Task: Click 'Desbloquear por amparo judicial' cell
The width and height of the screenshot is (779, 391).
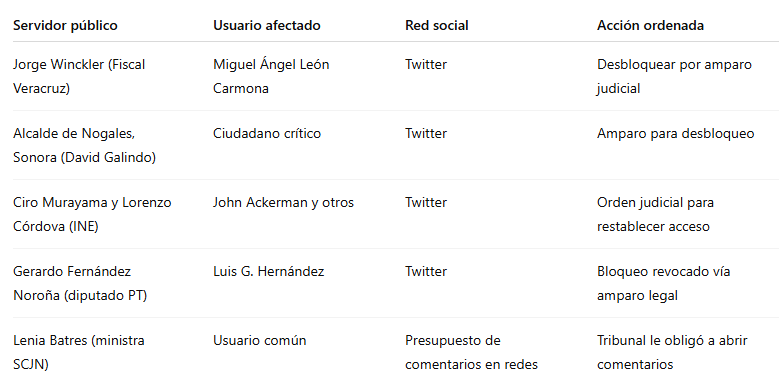Action: tap(674, 76)
